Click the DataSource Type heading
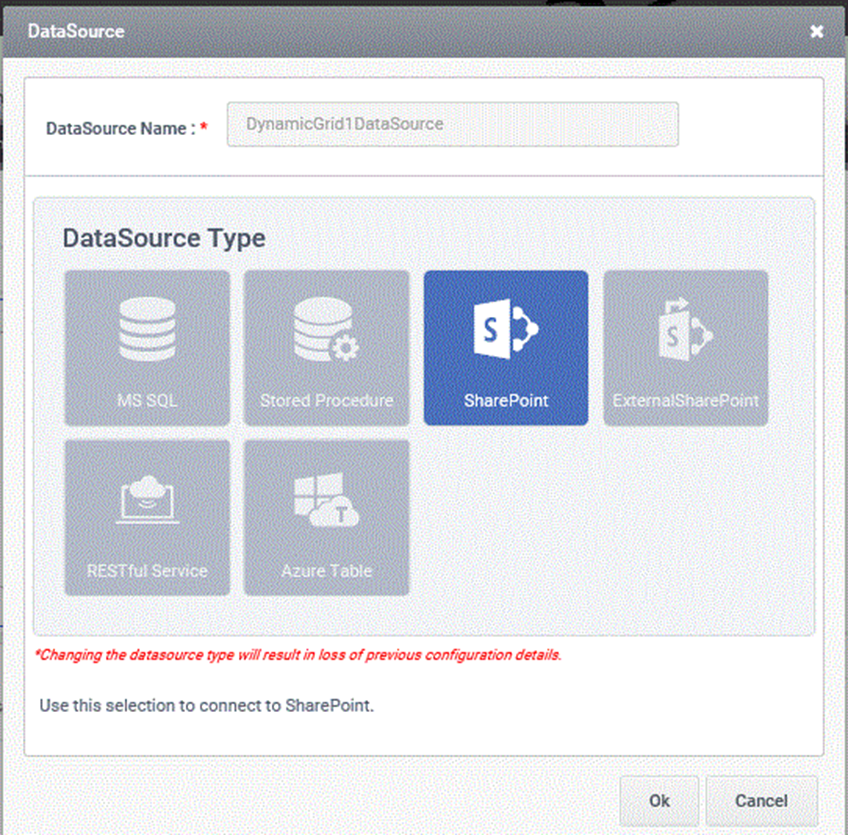The image size is (848, 835). click(x=164, y=238)
